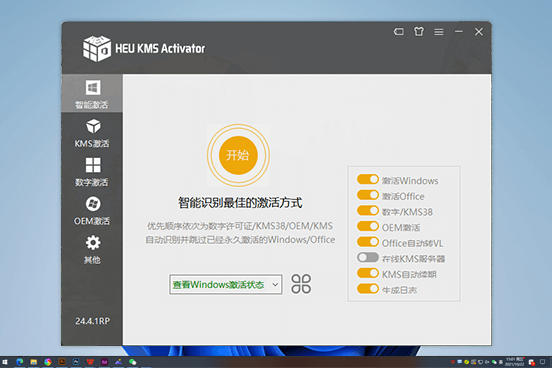Click the WeChat icon in system tray
552x368 pixels.
click(x=494, y=362)
